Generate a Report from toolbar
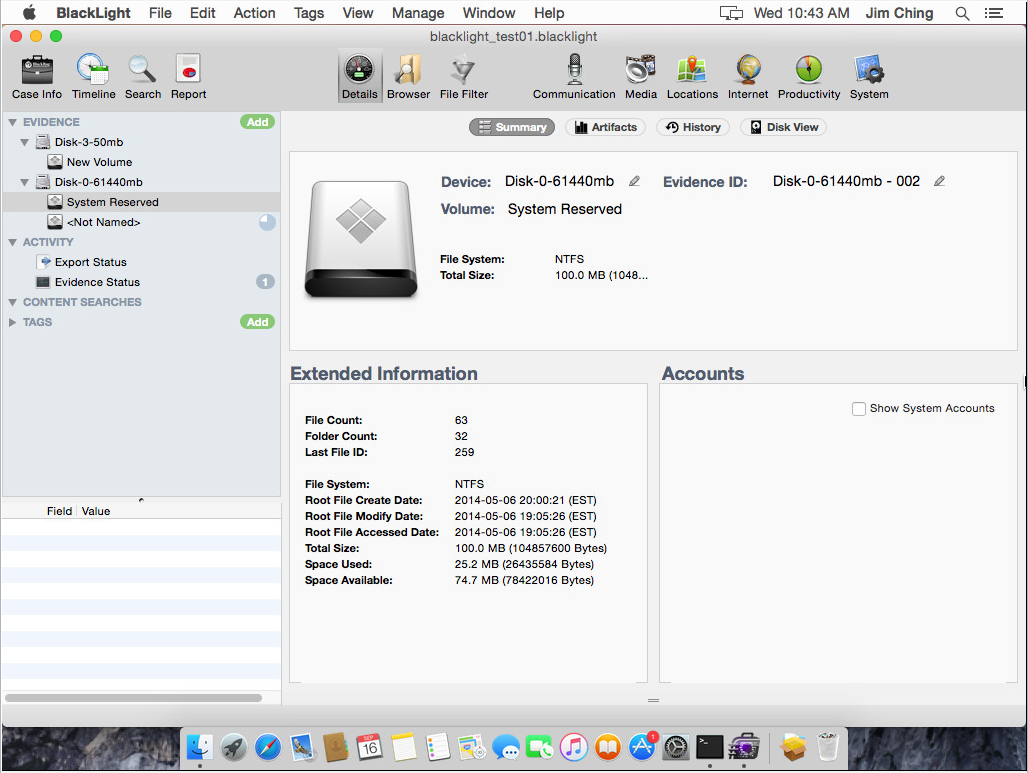 tap(188, 77)
